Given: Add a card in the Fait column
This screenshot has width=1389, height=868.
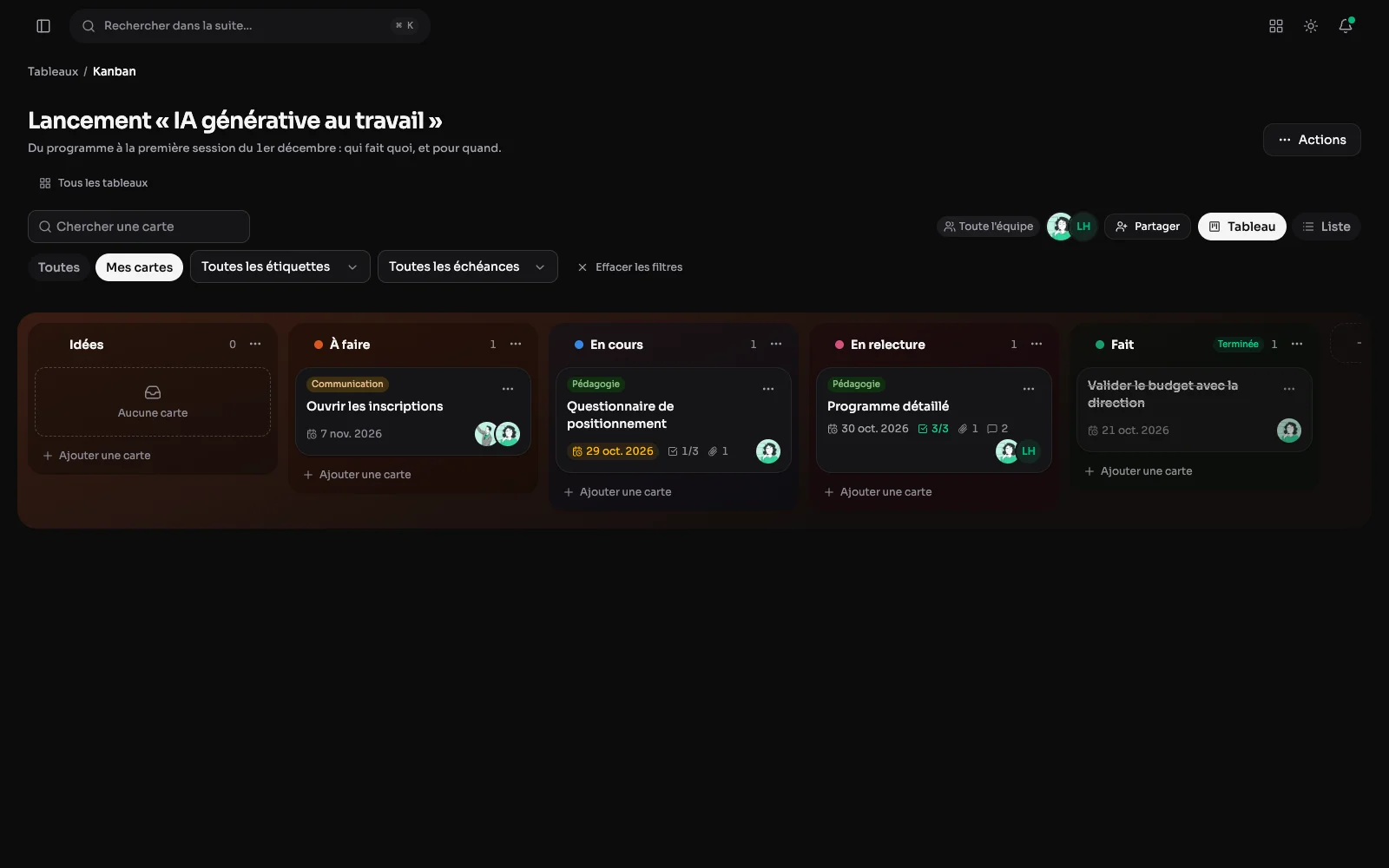Looking at the screenshot, I should (1138, 471).
